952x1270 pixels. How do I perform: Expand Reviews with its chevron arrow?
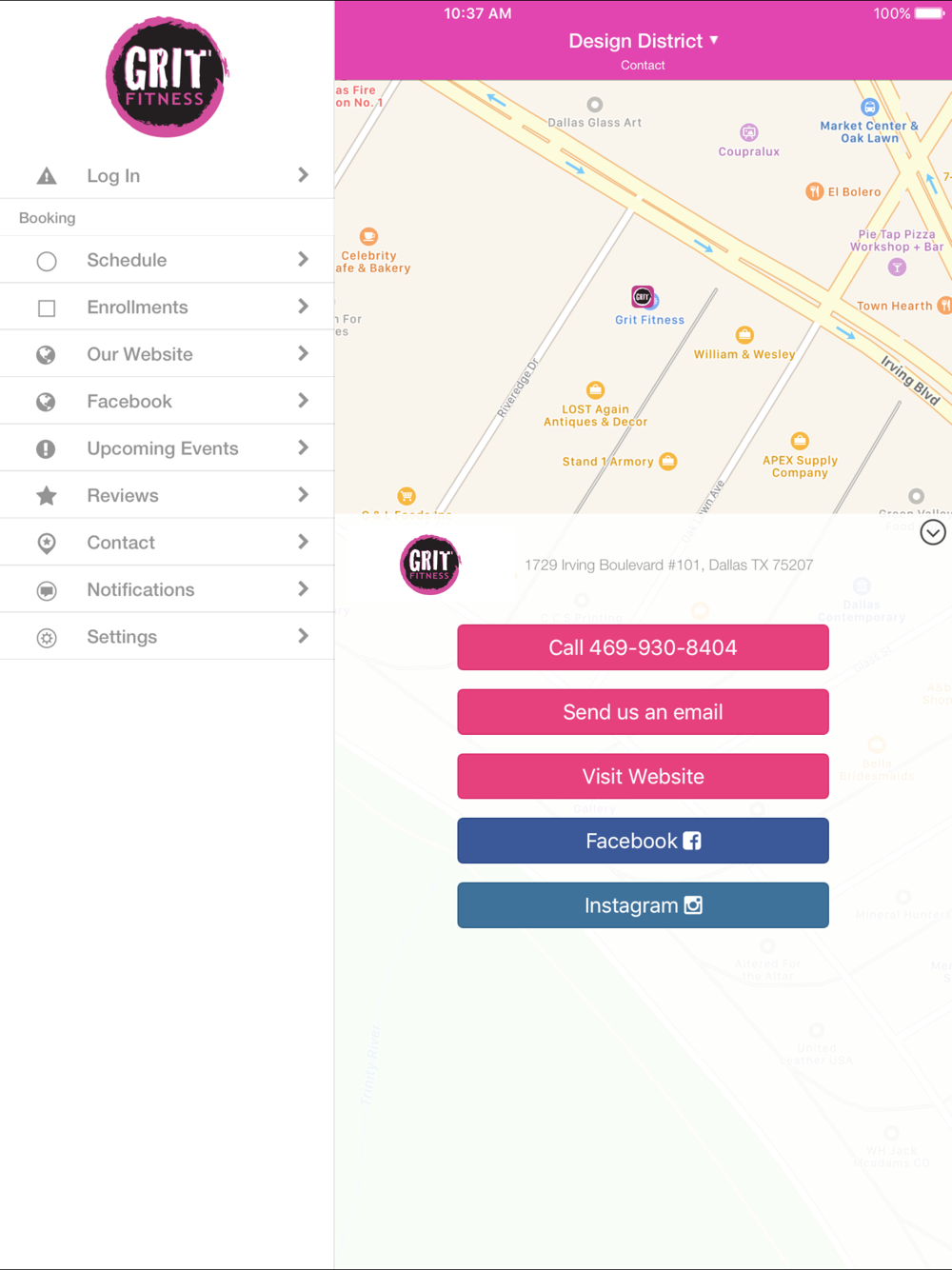[303, 495]
